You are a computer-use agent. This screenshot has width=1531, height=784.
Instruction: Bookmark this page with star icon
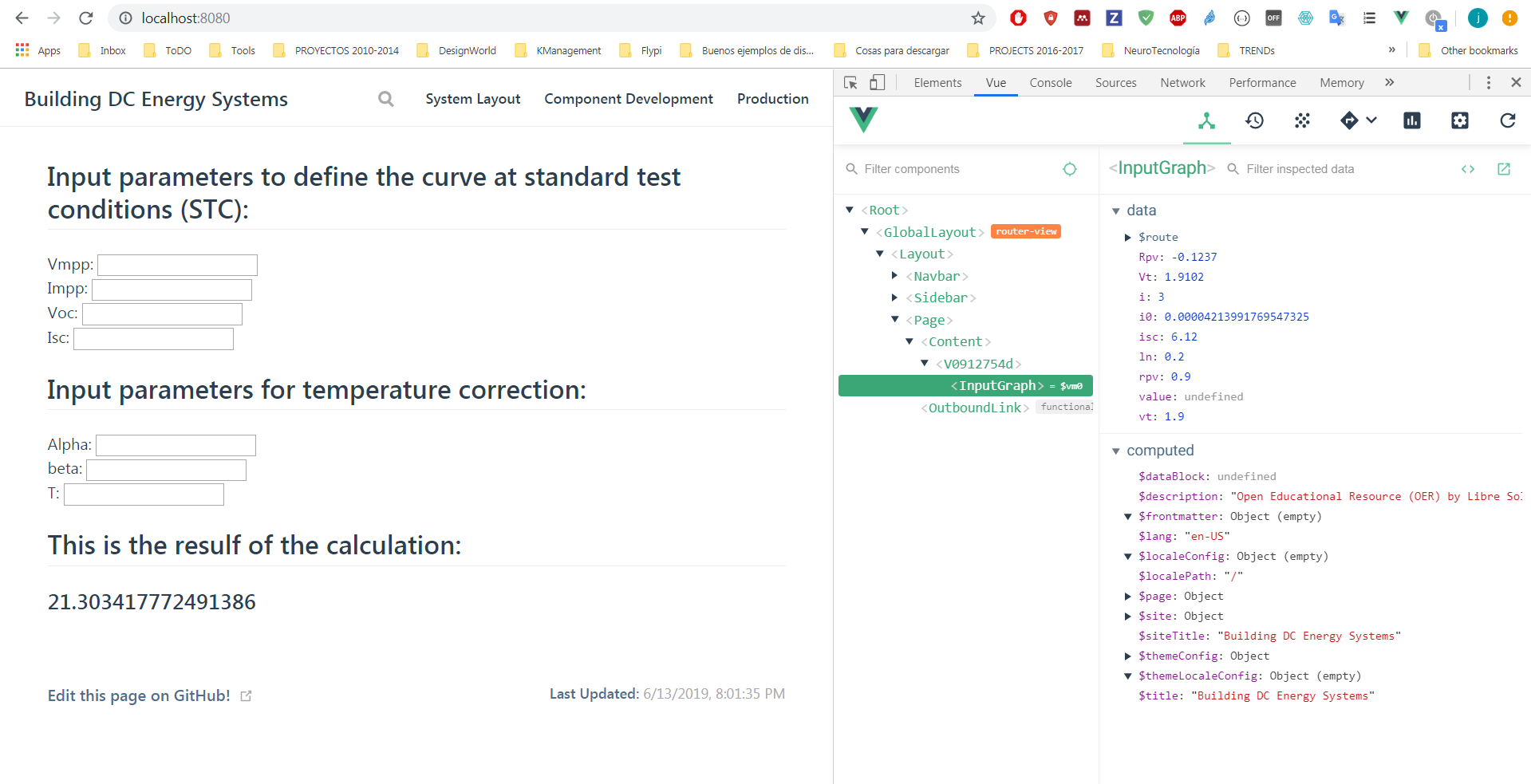pos(978,18)
